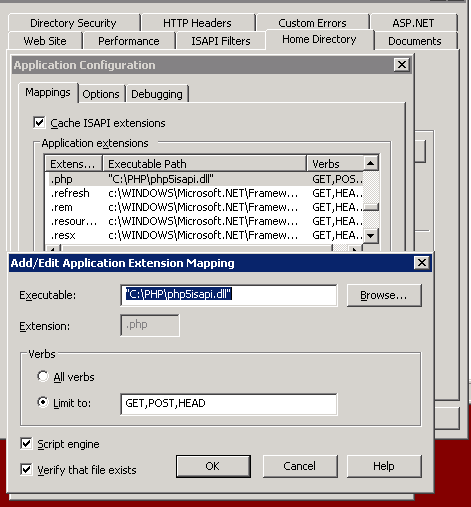Close the Application Configuration window
Image resolution: width=471 pixels, height=507 pixels.
[x=402, y=65]
